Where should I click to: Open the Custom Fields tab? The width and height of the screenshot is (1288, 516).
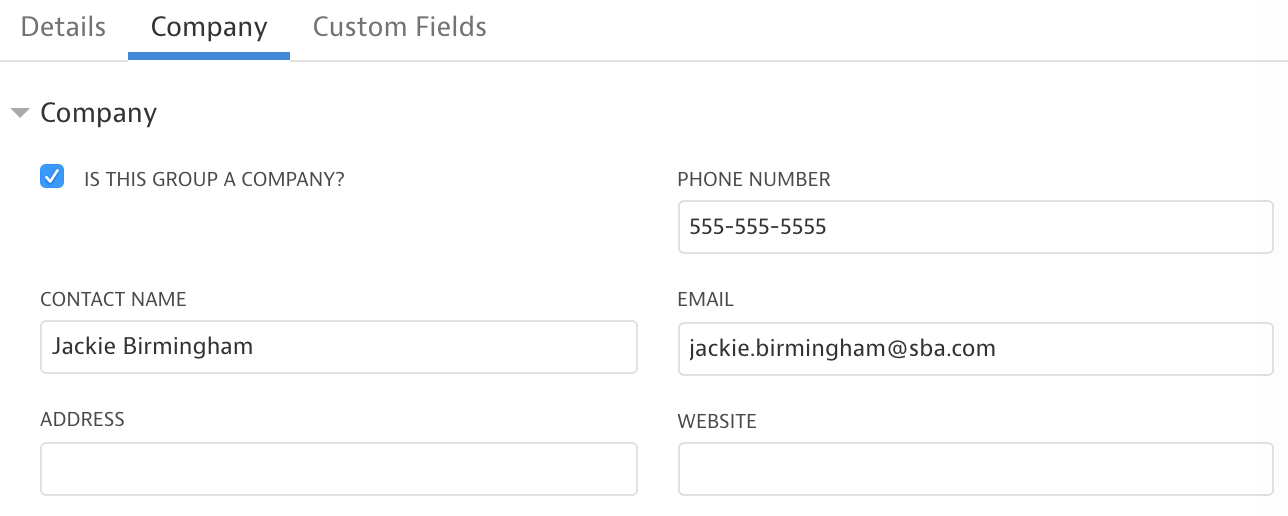tap(399, 27)
